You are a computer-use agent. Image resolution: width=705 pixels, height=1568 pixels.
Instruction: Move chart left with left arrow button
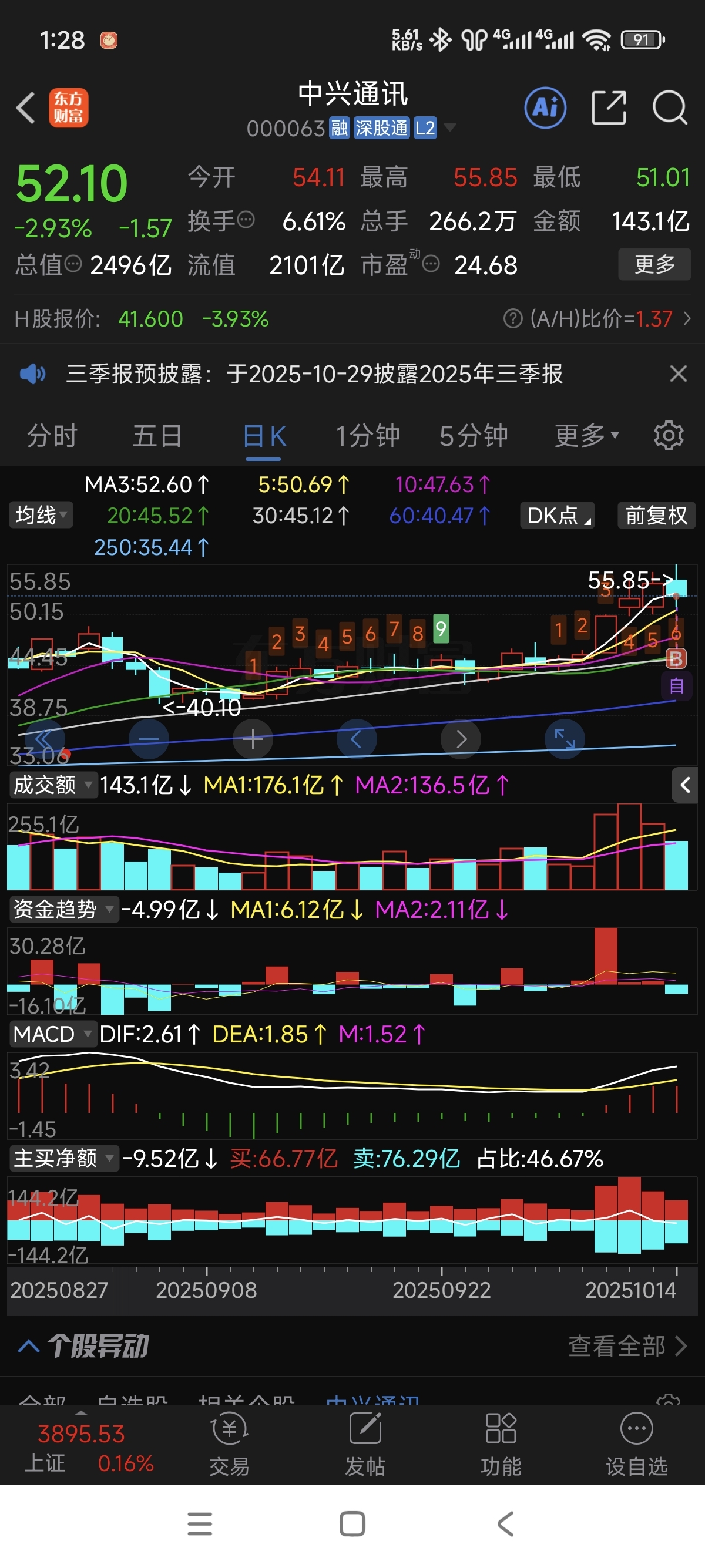pos(357,739)
